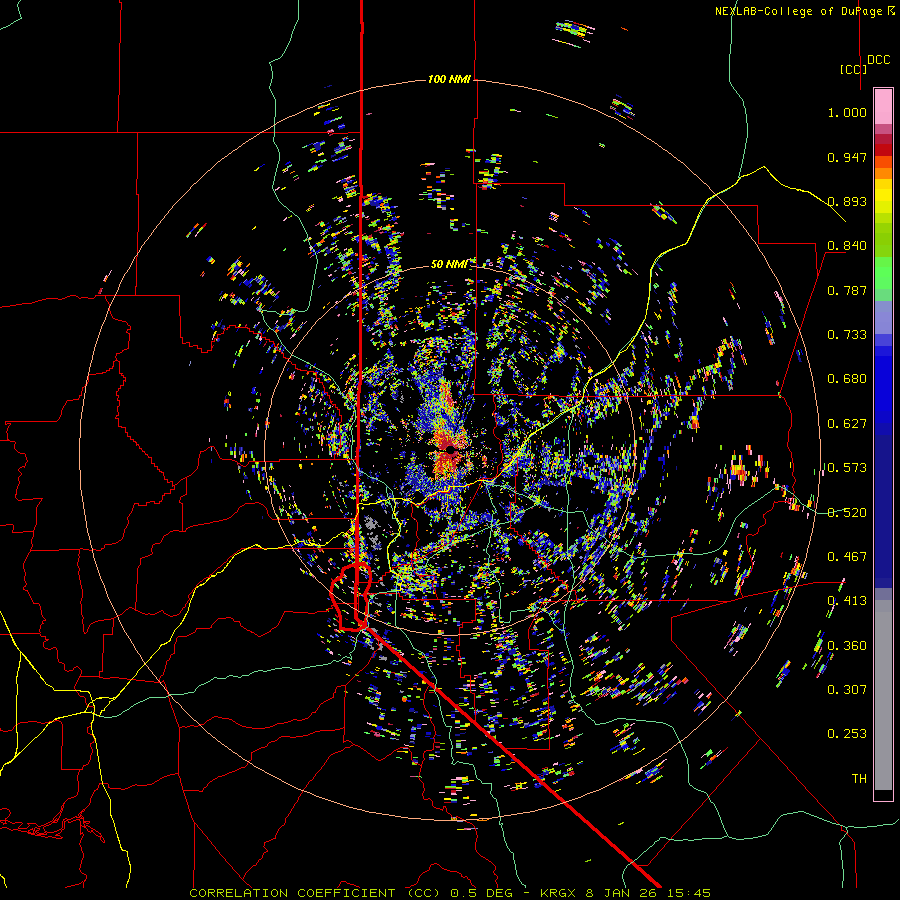Click the TH threshold label on the scale
Image resolution: width=900 pixels, height=900 pixels.
pos(859,779)
